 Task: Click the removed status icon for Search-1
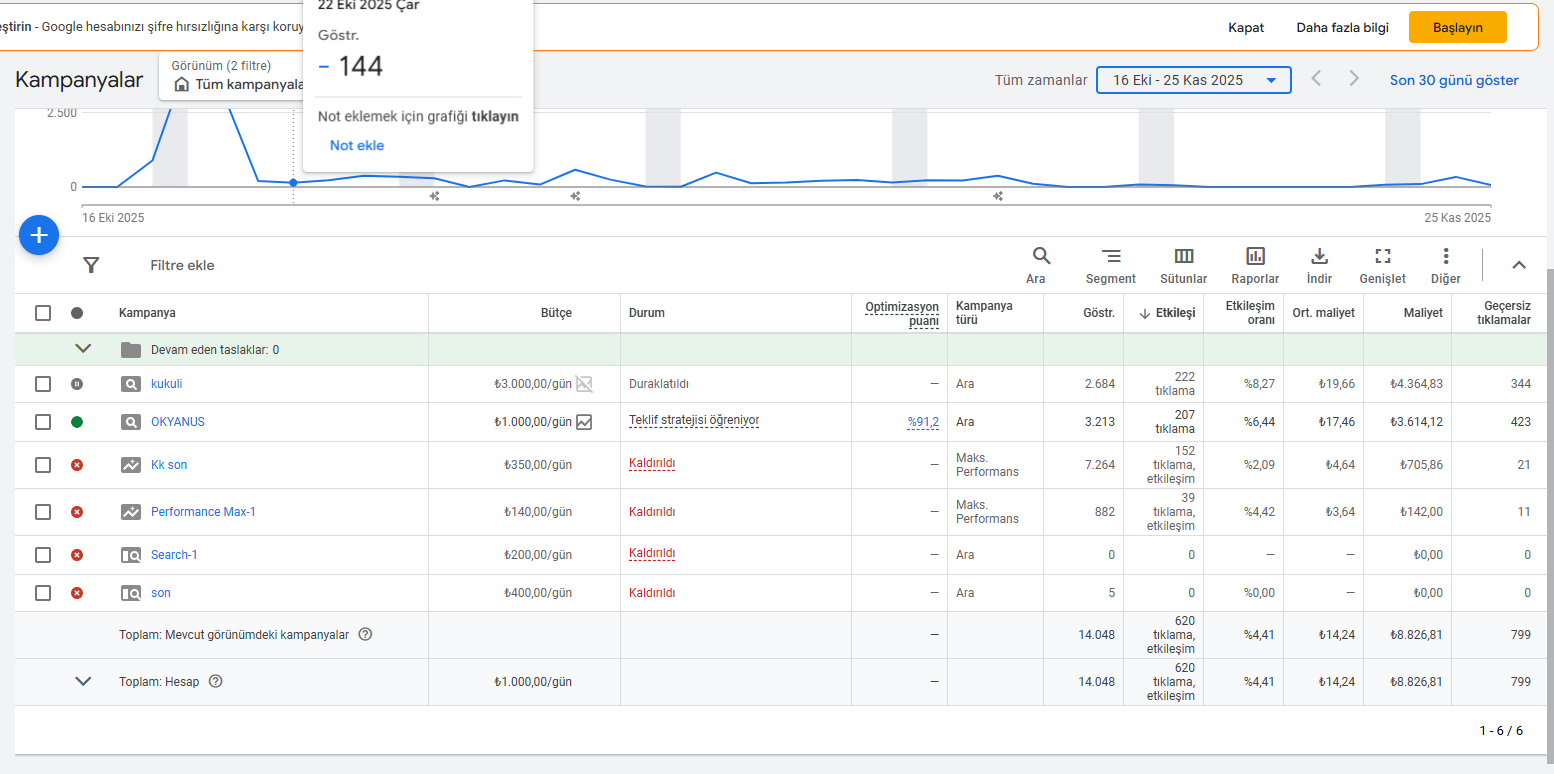(77, 555)
